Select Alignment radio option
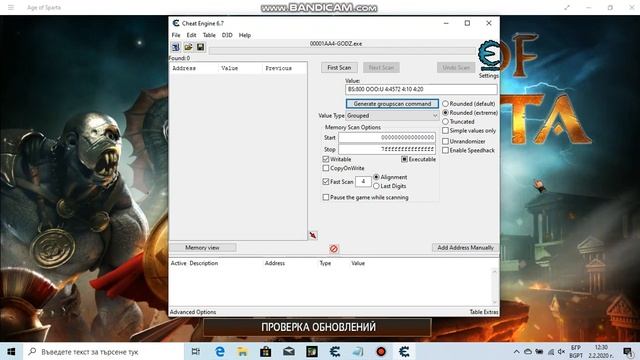 pyautogui.click(x=376, y=177)
